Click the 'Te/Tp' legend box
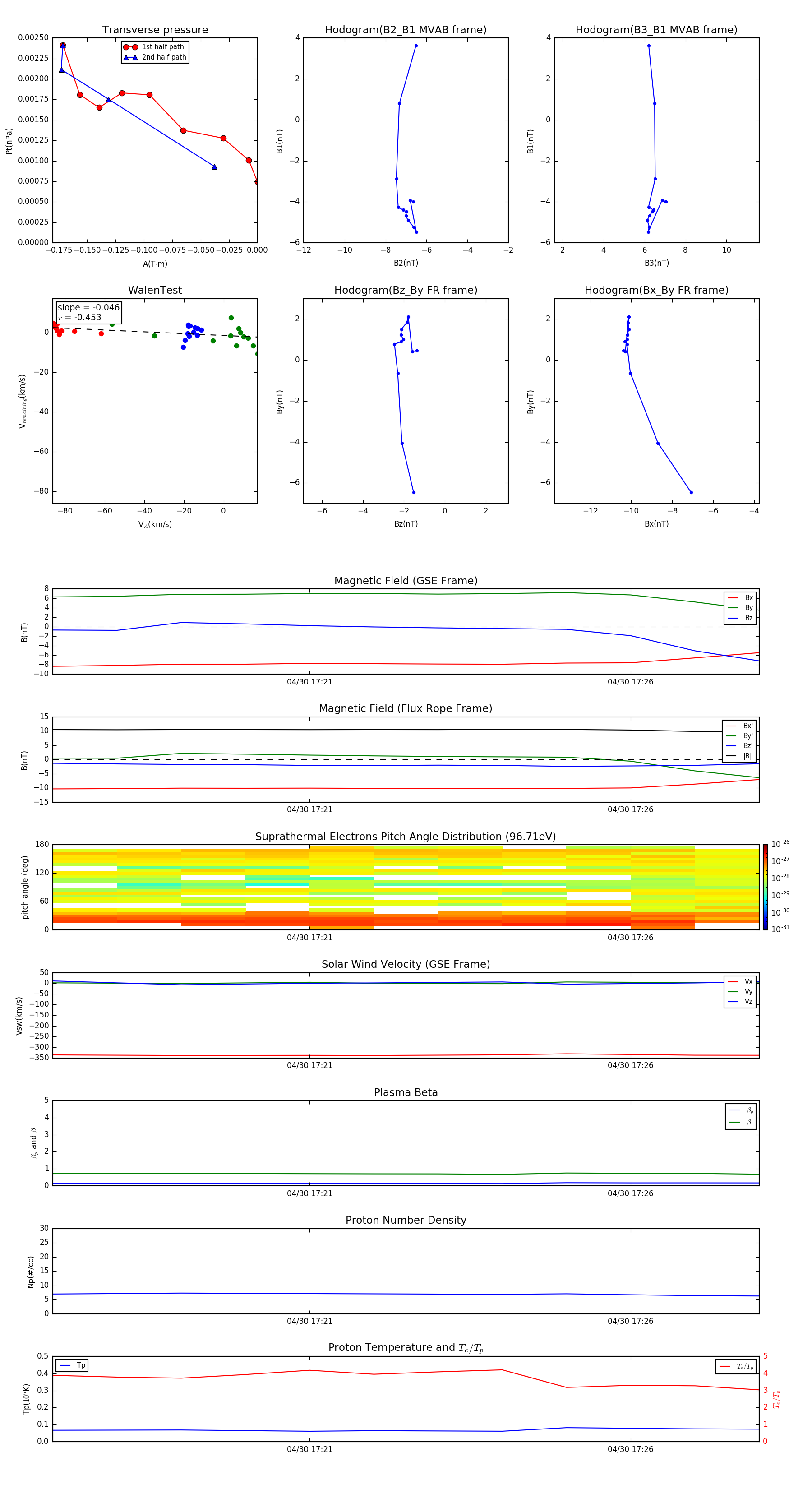 pos(736,1366)
